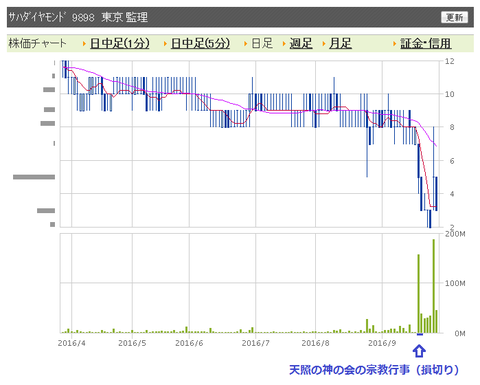Viewport: 480px width, 385px height.
Task: Switch to the 月足 monthly chart
Action: tap(340, 43)
